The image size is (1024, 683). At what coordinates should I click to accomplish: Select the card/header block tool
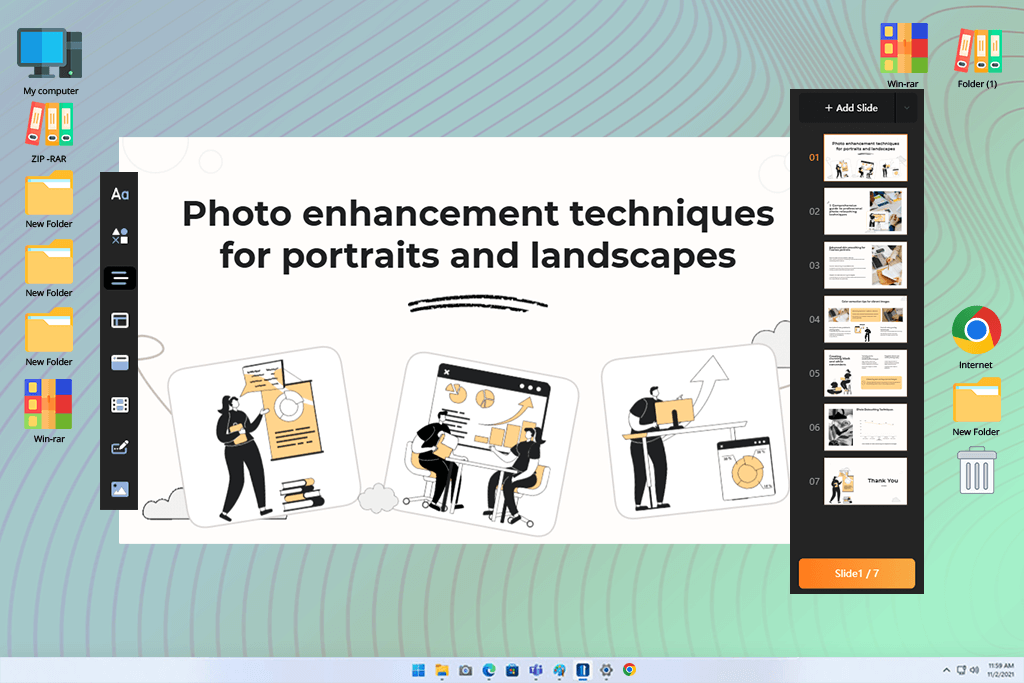point(120,362)
